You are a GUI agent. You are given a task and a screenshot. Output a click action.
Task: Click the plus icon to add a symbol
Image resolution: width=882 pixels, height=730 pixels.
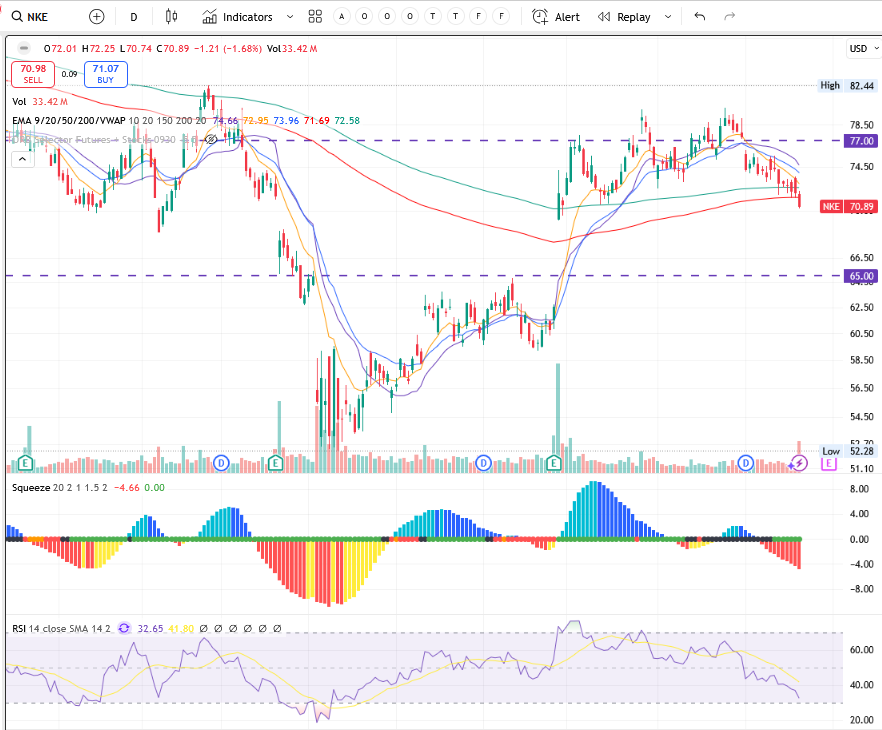(x=96, y=16)
